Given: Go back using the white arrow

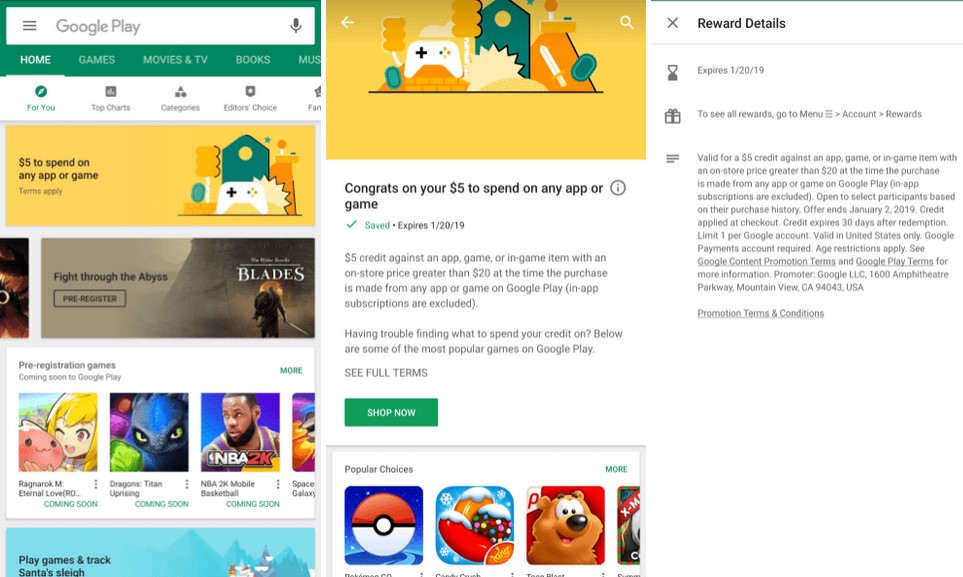Looking at the screenshot, I should point(347,22).
